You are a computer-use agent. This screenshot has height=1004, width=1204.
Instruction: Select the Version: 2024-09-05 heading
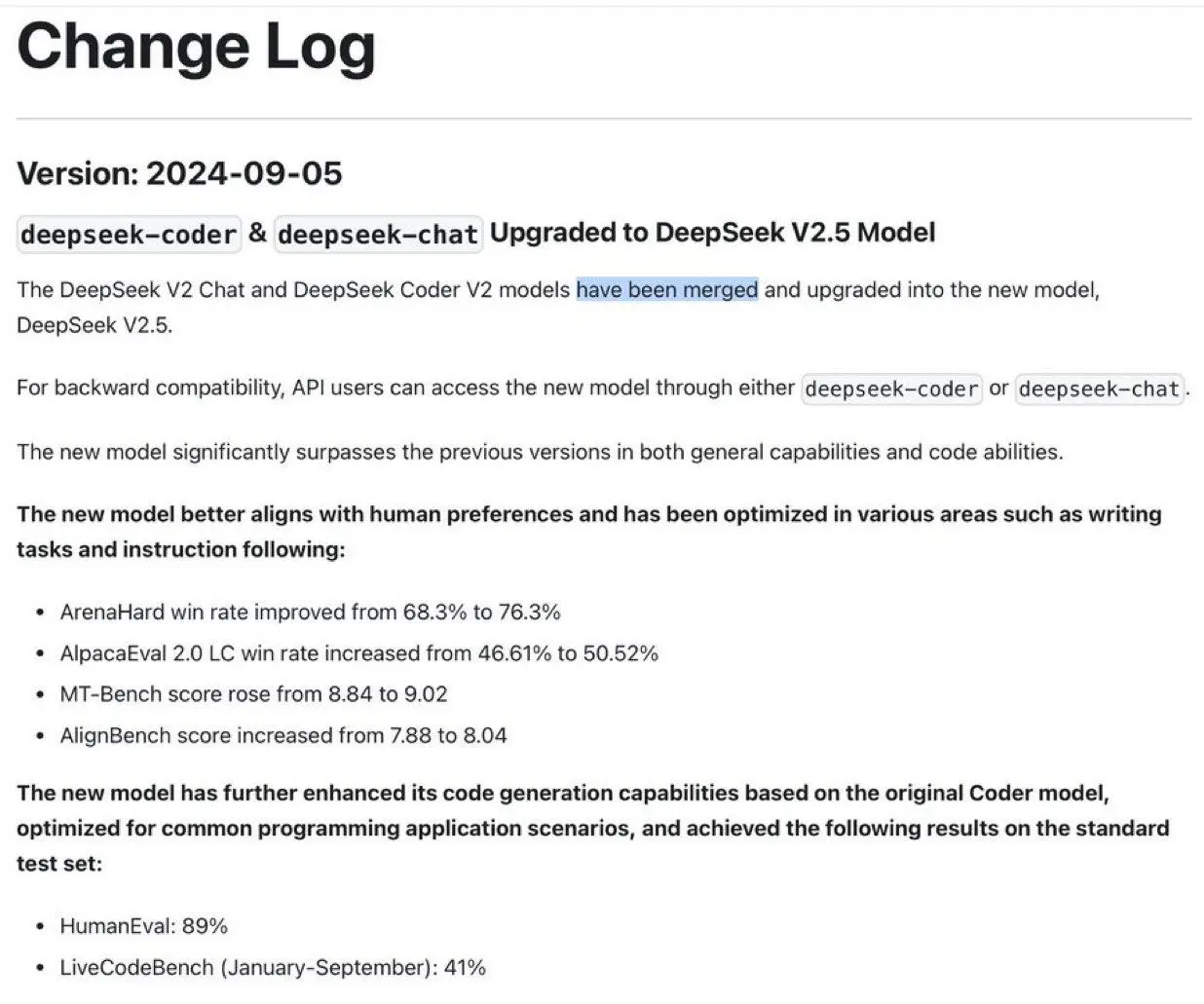[179, 173]
